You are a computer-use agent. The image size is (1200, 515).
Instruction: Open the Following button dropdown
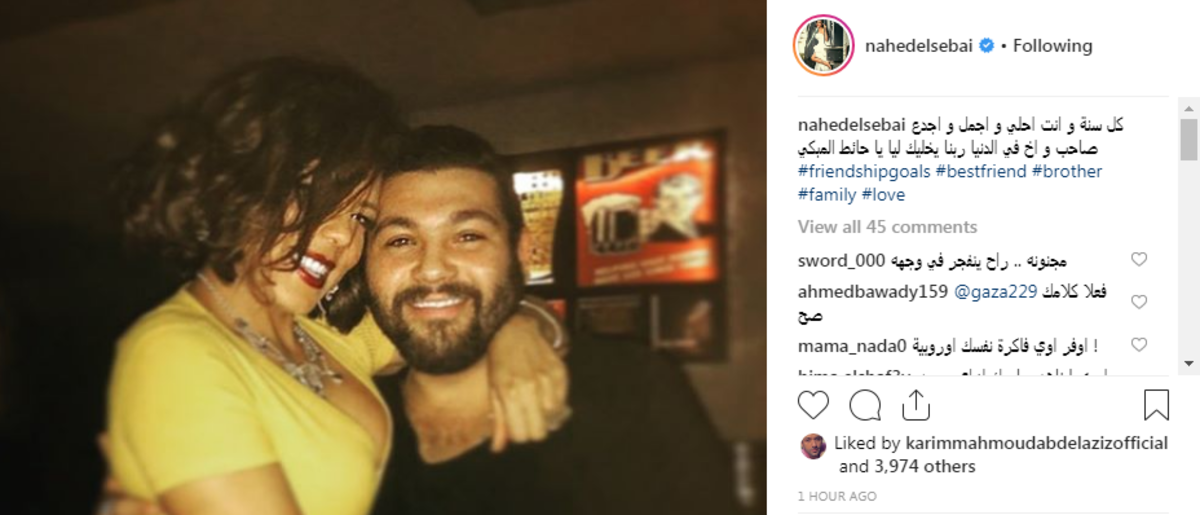[1053, 46]
